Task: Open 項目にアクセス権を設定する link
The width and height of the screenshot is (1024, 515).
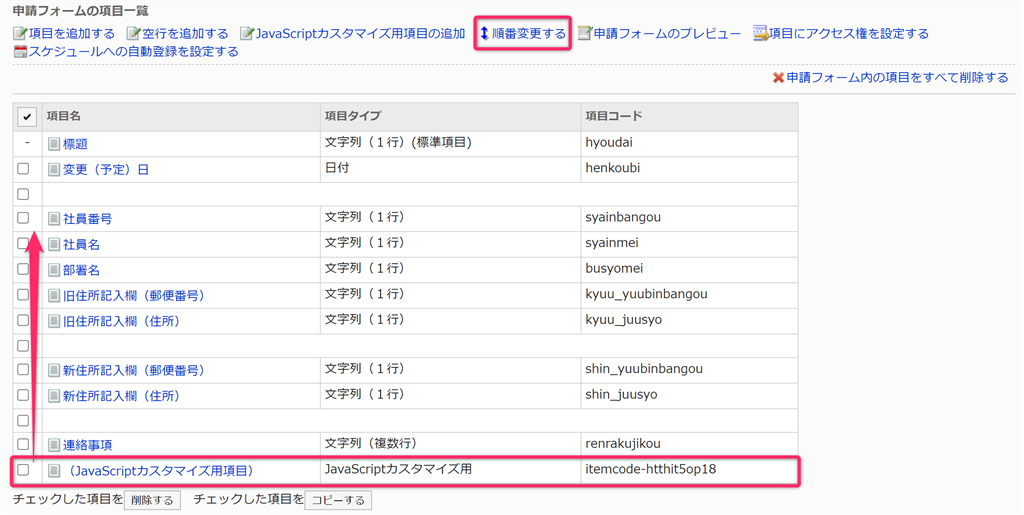Action: pyautogui.click(x=849, y=33)
